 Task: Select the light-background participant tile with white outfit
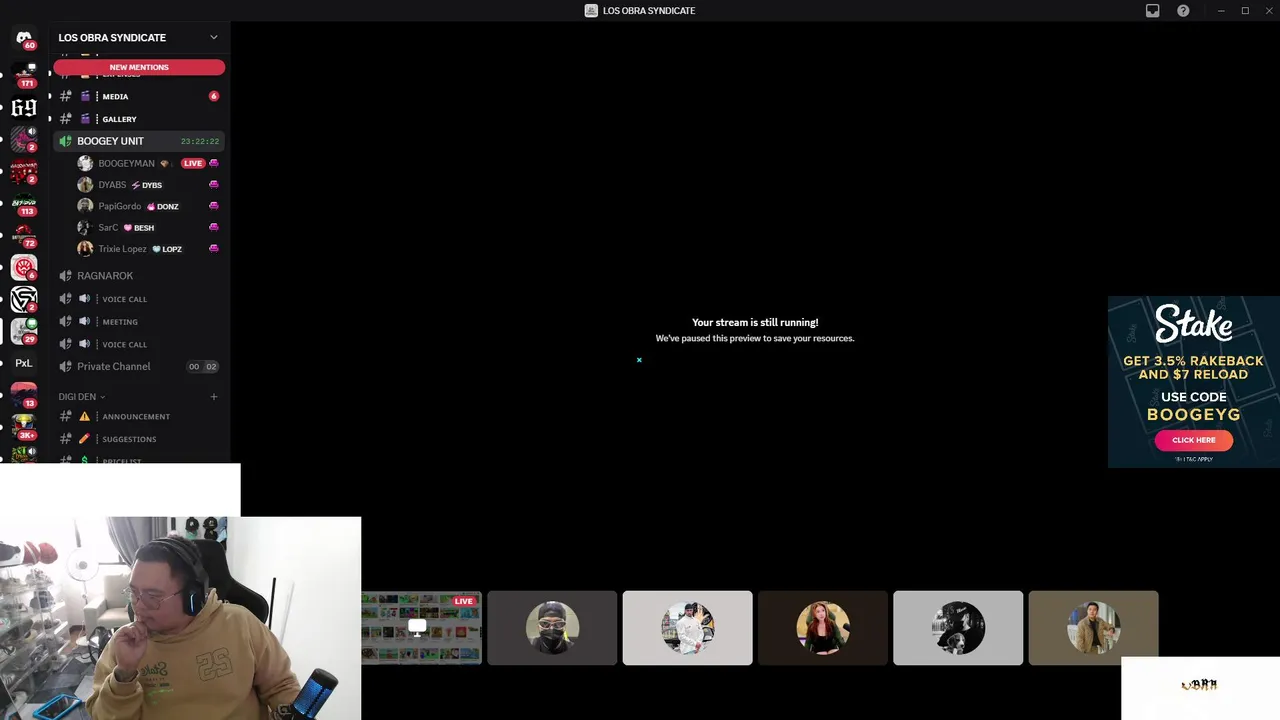click(x=687, y=628)
